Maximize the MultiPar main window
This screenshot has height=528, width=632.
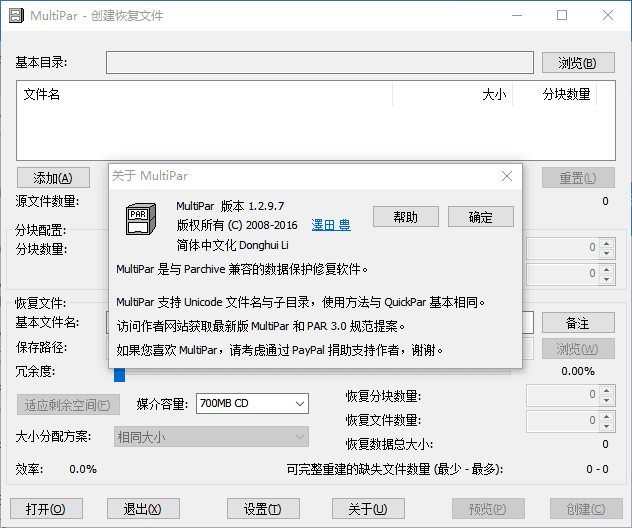point(562,15)
